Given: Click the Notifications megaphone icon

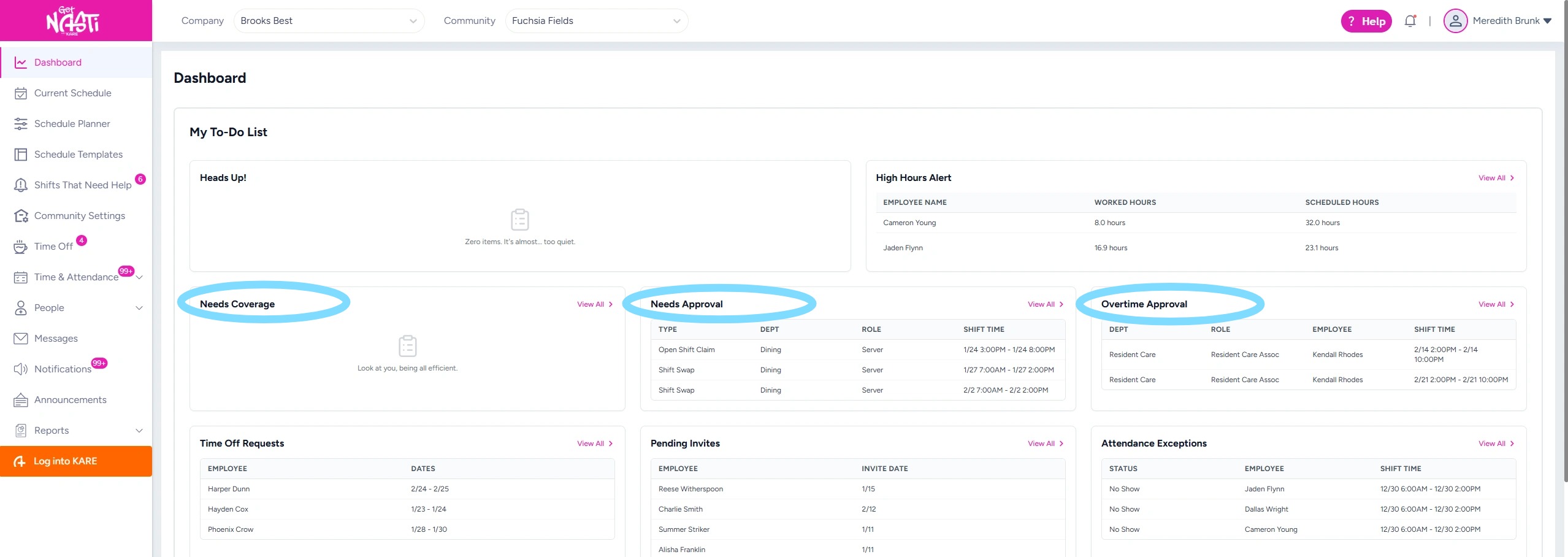Looking at the screenshot, I should pos(21,369).
